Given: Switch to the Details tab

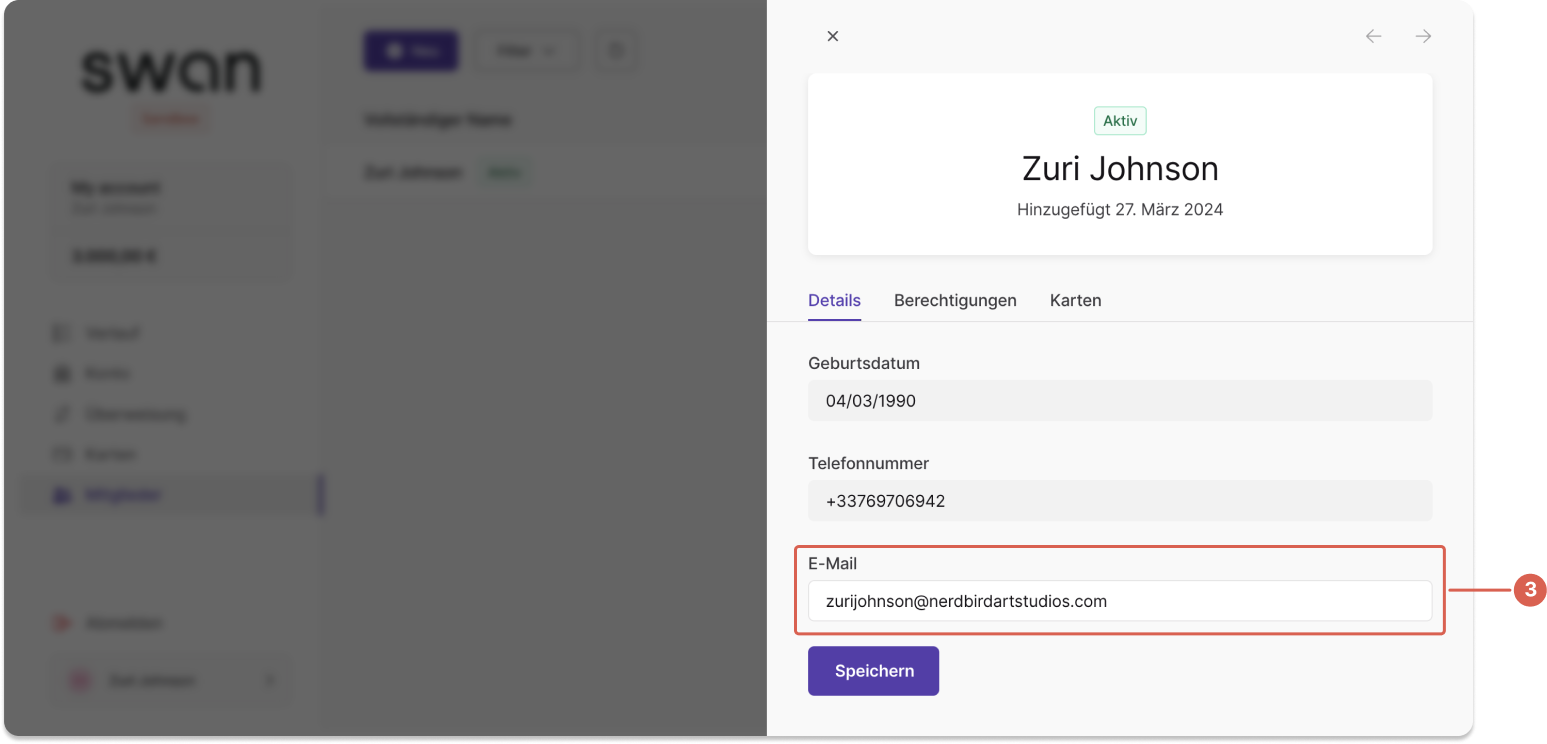Looking at the screenshot, I should coord(834,300).
